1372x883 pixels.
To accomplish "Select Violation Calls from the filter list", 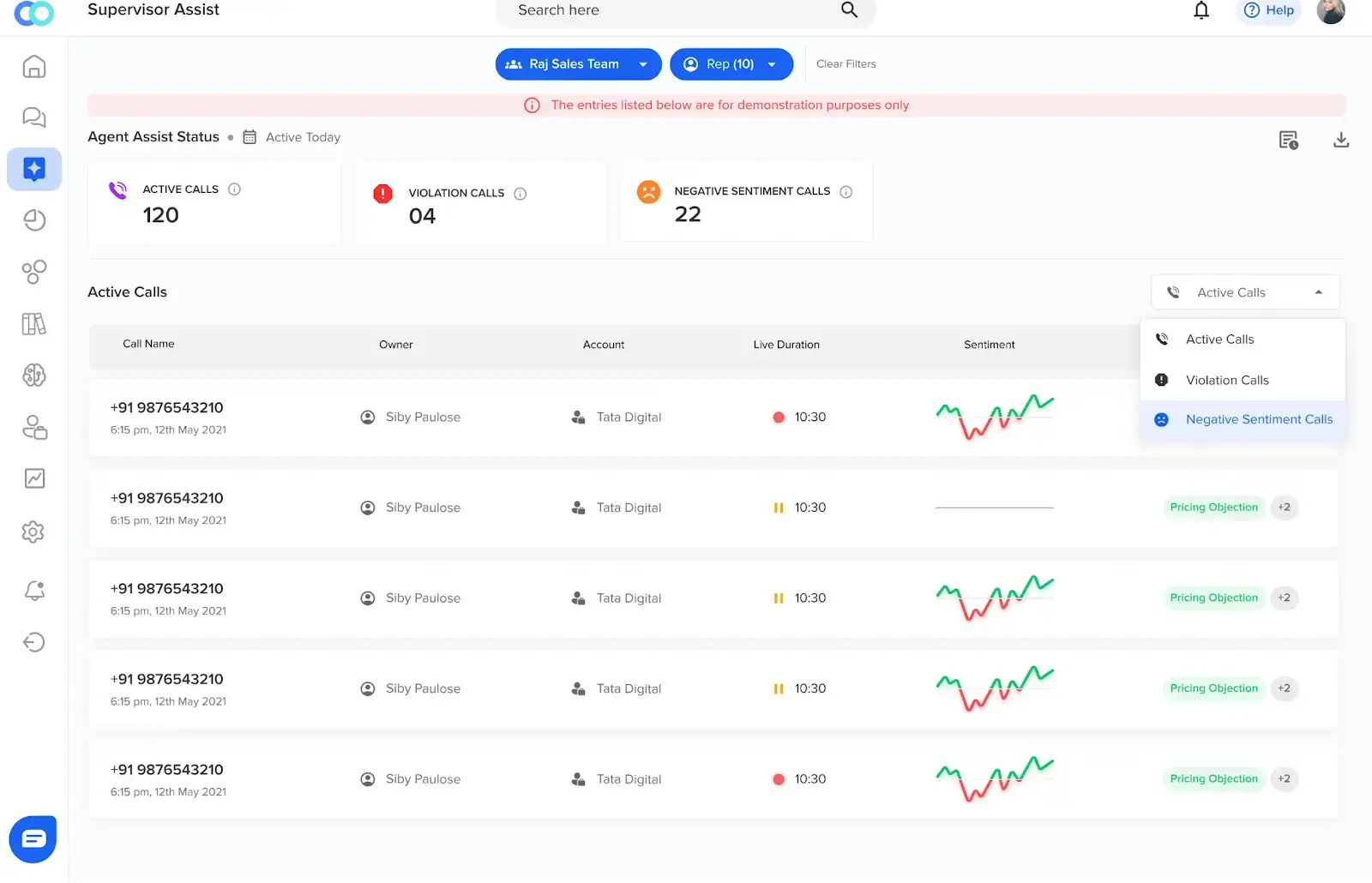I will pyautogui.click(x=1227, y=380).
